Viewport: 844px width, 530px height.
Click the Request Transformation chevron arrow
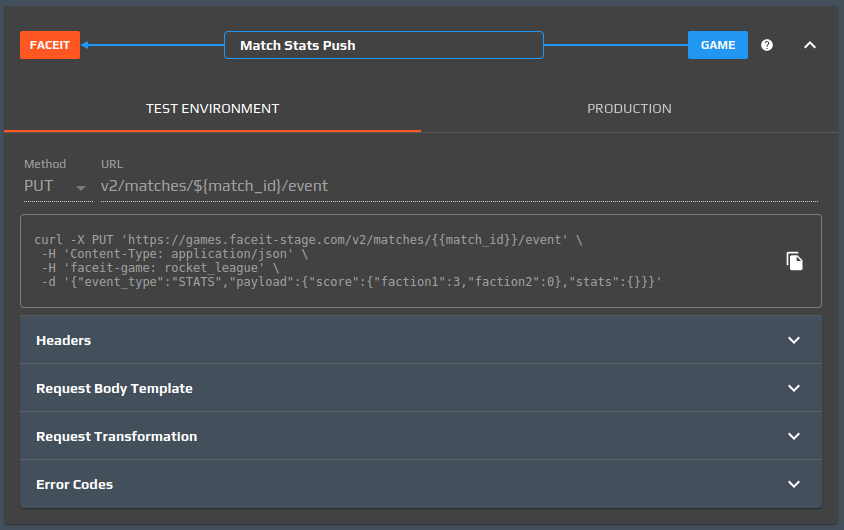click(794, 436)
